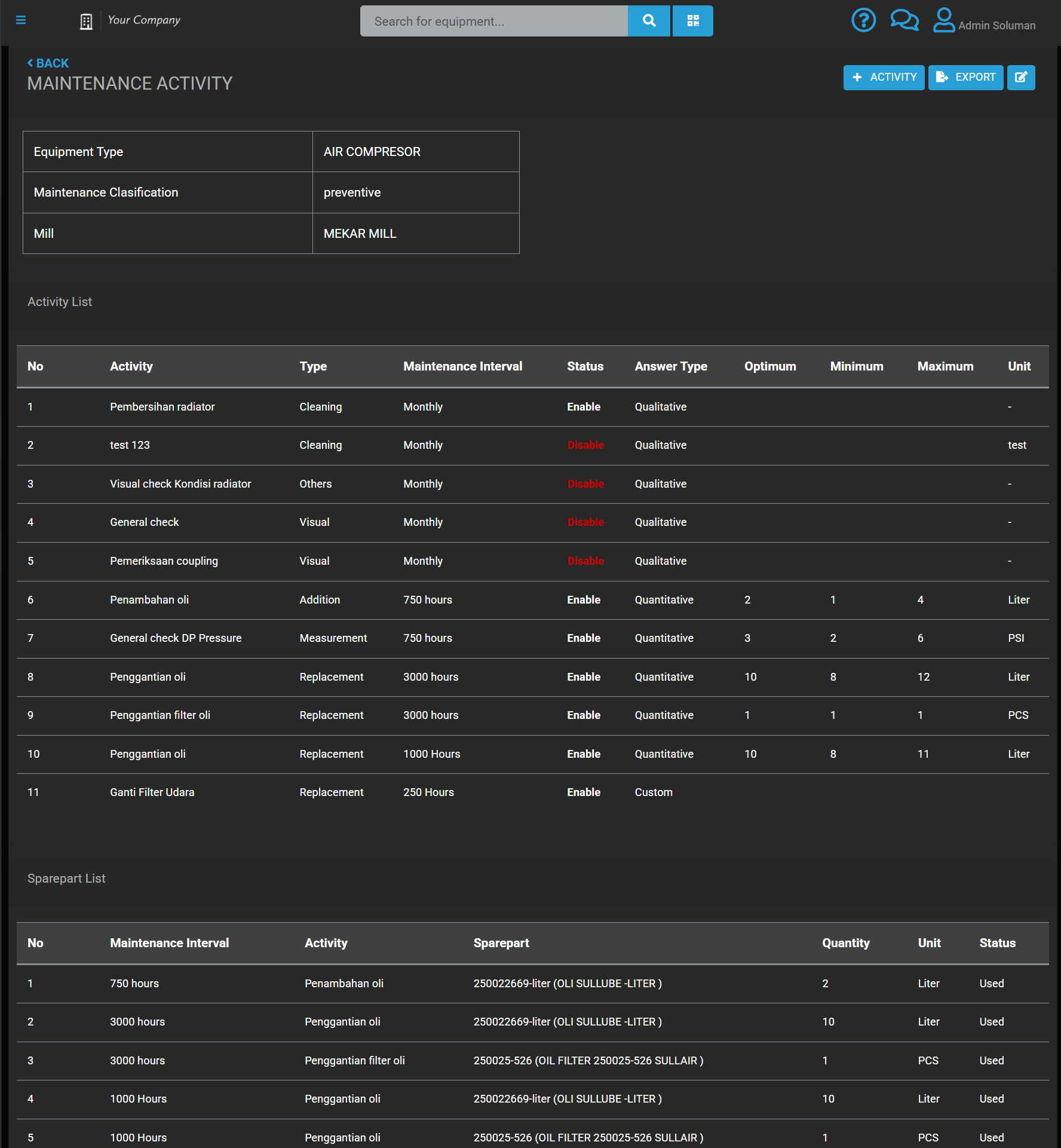Viewport: 1061px width, 1148px height.
Task: Click the Sparepart column header
Action: [501, 942]
